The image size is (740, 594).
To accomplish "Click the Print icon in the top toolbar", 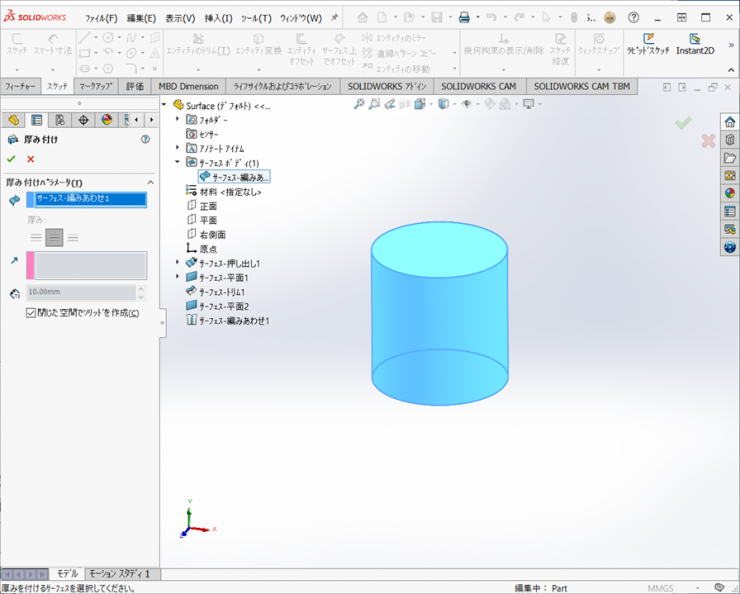I will [x=464, y=18].
